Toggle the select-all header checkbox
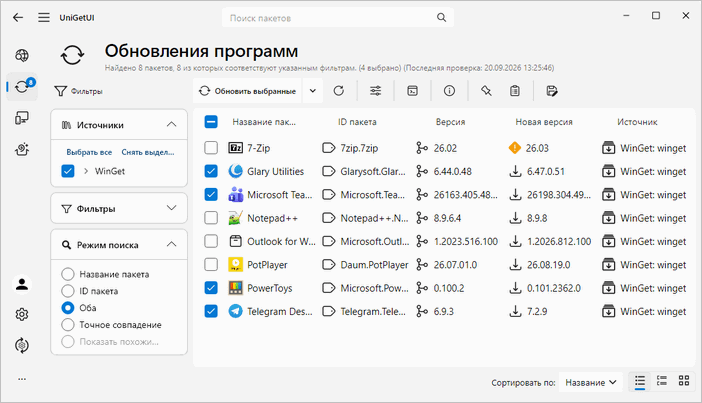This screenshot has height=403, width=702. [211, 122]
